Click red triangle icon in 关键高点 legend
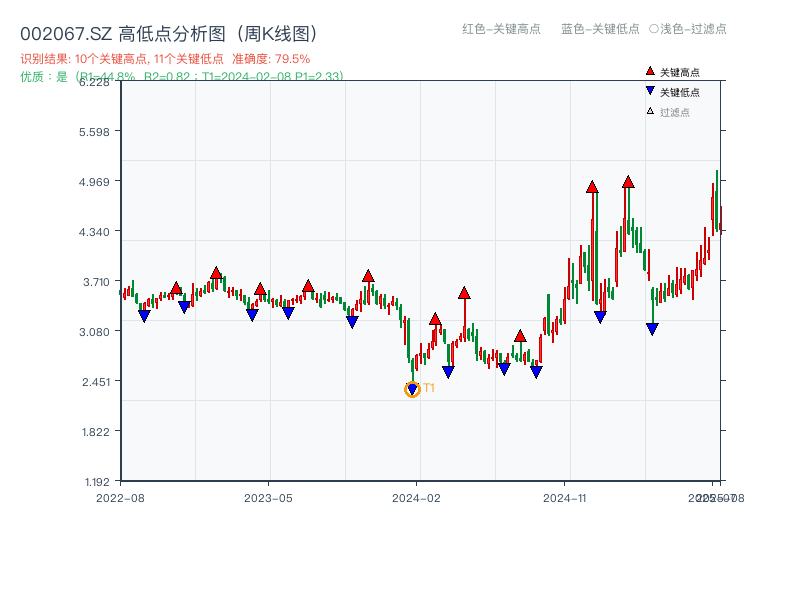800x600 pixels. tap(650, 72)
